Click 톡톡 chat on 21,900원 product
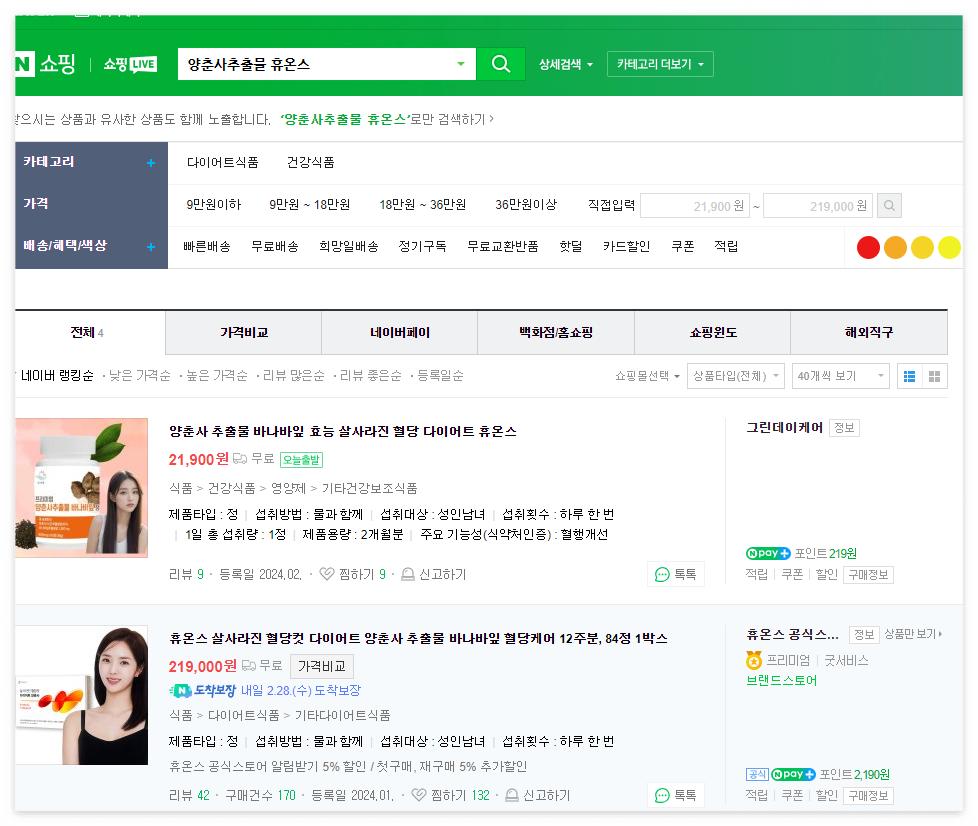The image size is (978, 826). tap(675, 574)
